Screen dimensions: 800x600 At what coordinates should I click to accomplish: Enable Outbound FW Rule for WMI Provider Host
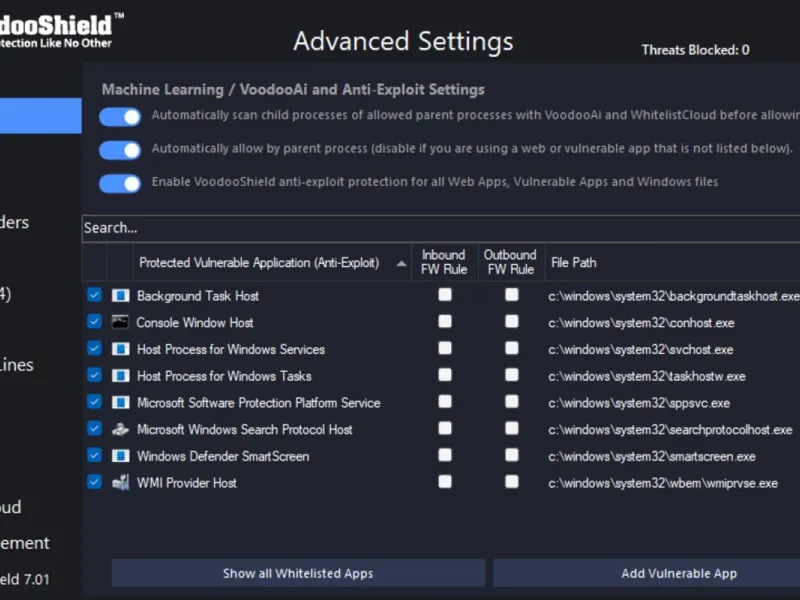click(512, 482)
